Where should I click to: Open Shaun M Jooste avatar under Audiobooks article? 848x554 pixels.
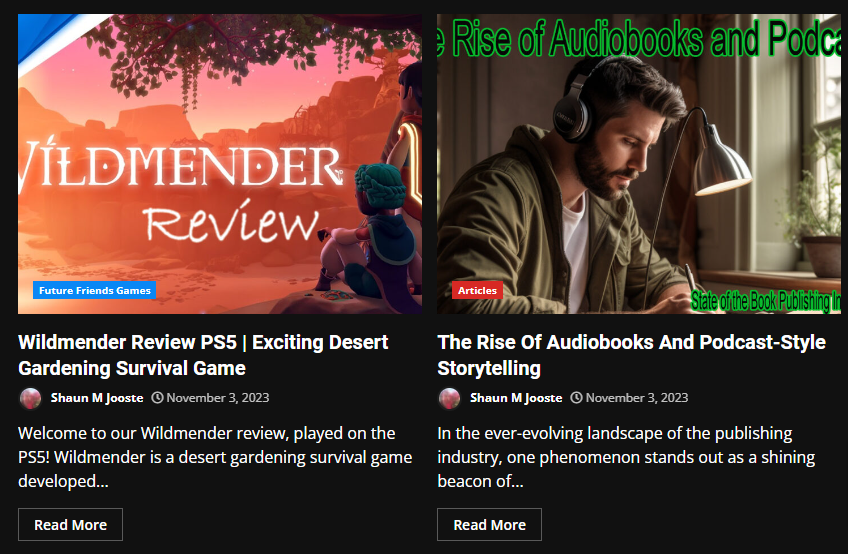(449, 398)
